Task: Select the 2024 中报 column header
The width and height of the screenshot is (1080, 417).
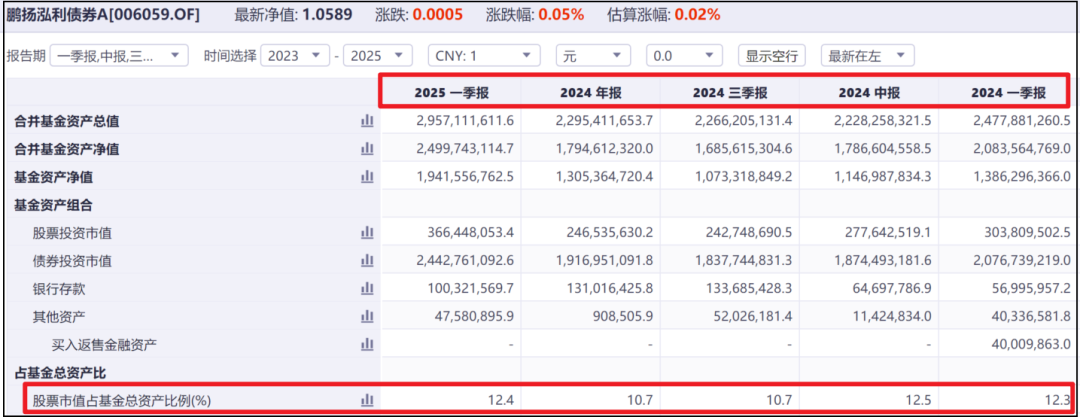Action: (869, 93)
